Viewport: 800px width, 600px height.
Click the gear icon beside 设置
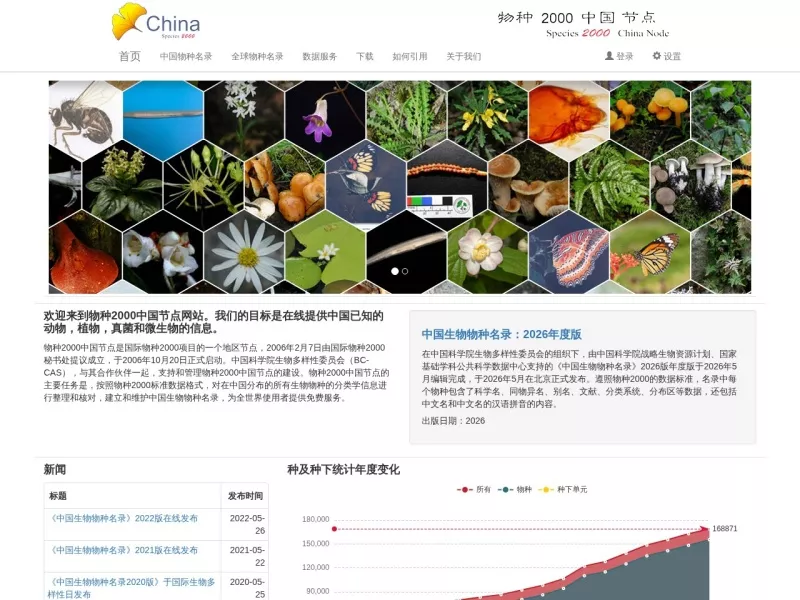pyautogui.click(x=657, y=56)
